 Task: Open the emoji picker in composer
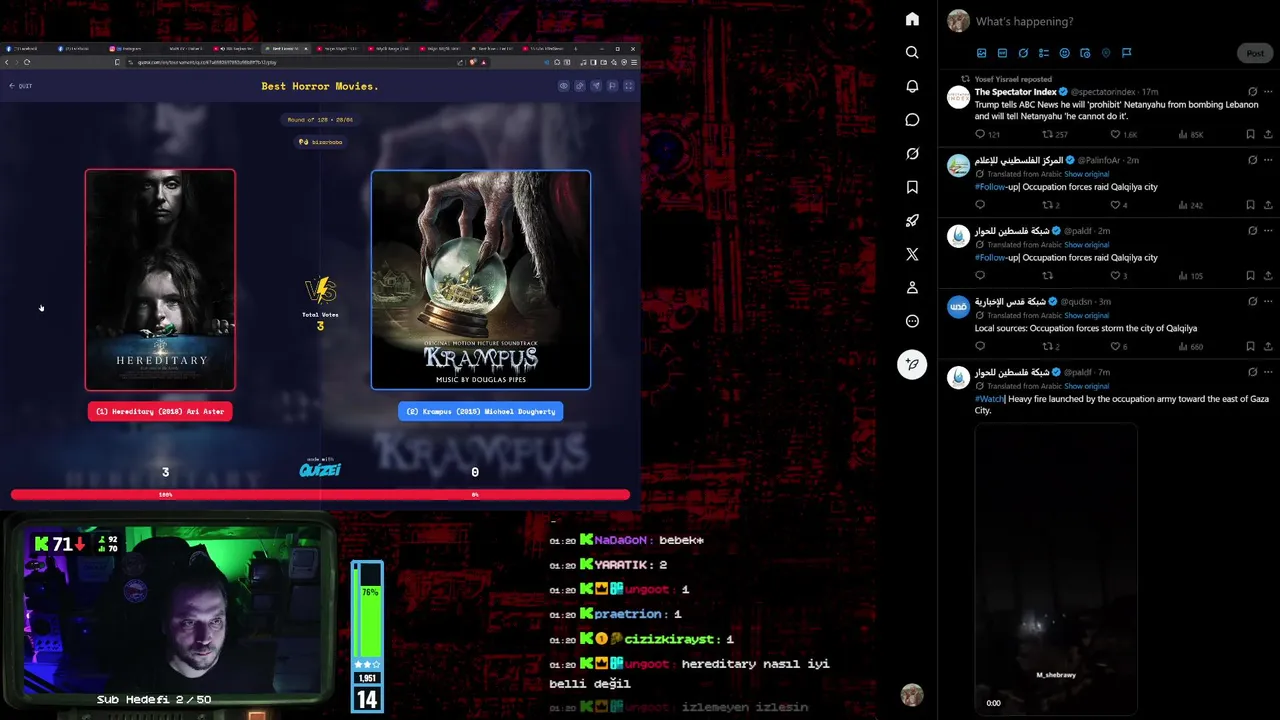pos(1064,53)
